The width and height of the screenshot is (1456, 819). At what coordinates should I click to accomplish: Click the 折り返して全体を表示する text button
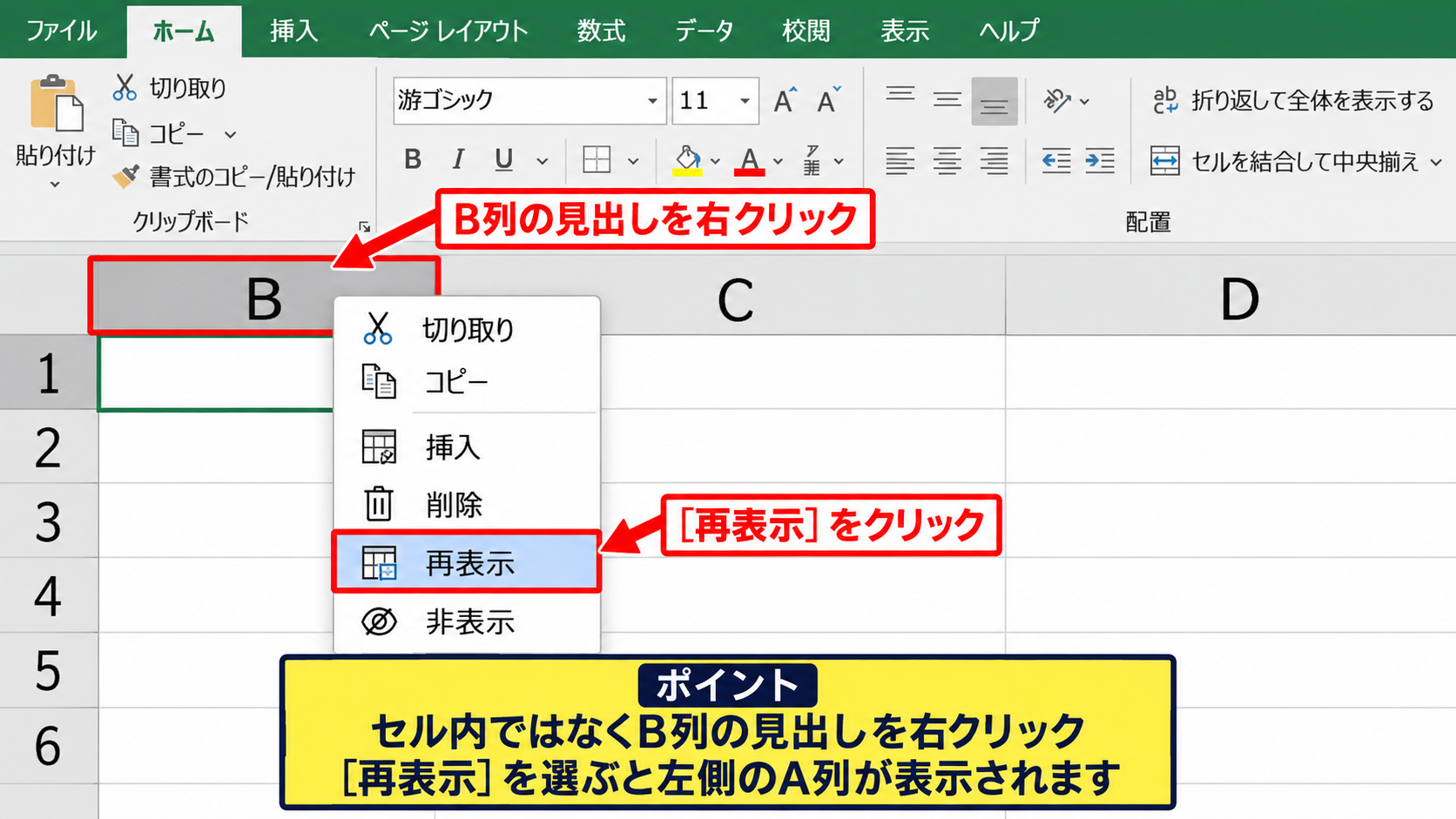click(1312, 101)
